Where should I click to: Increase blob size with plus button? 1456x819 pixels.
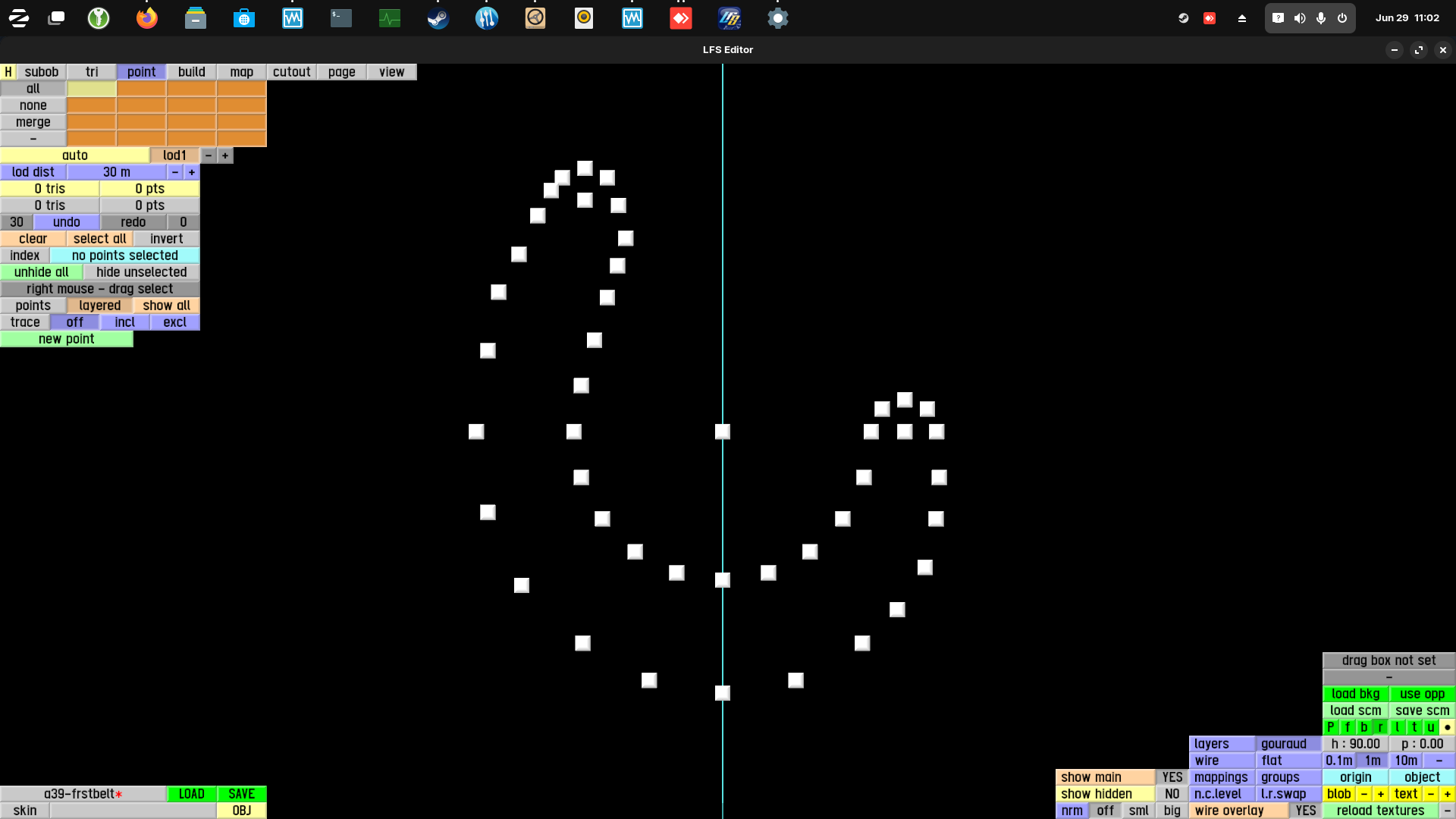[x=1381, y=793]
